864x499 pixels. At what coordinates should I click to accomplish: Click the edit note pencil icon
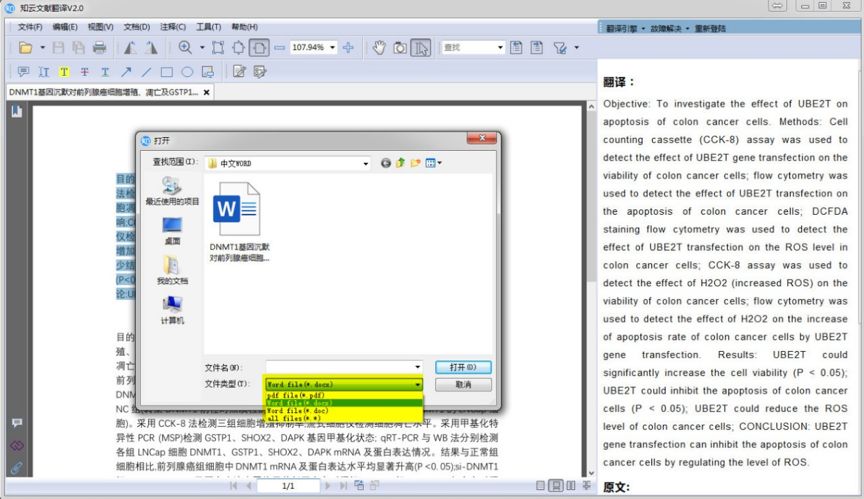239,72
